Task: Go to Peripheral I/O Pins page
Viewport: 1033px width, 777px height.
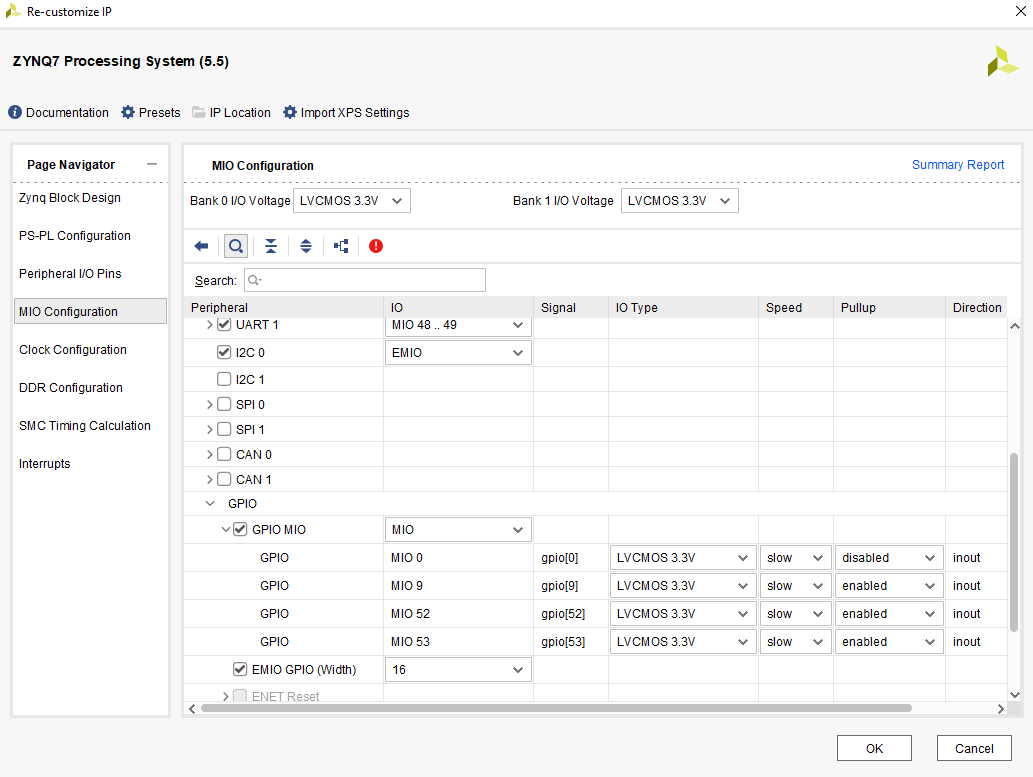Action: [70, 273]
